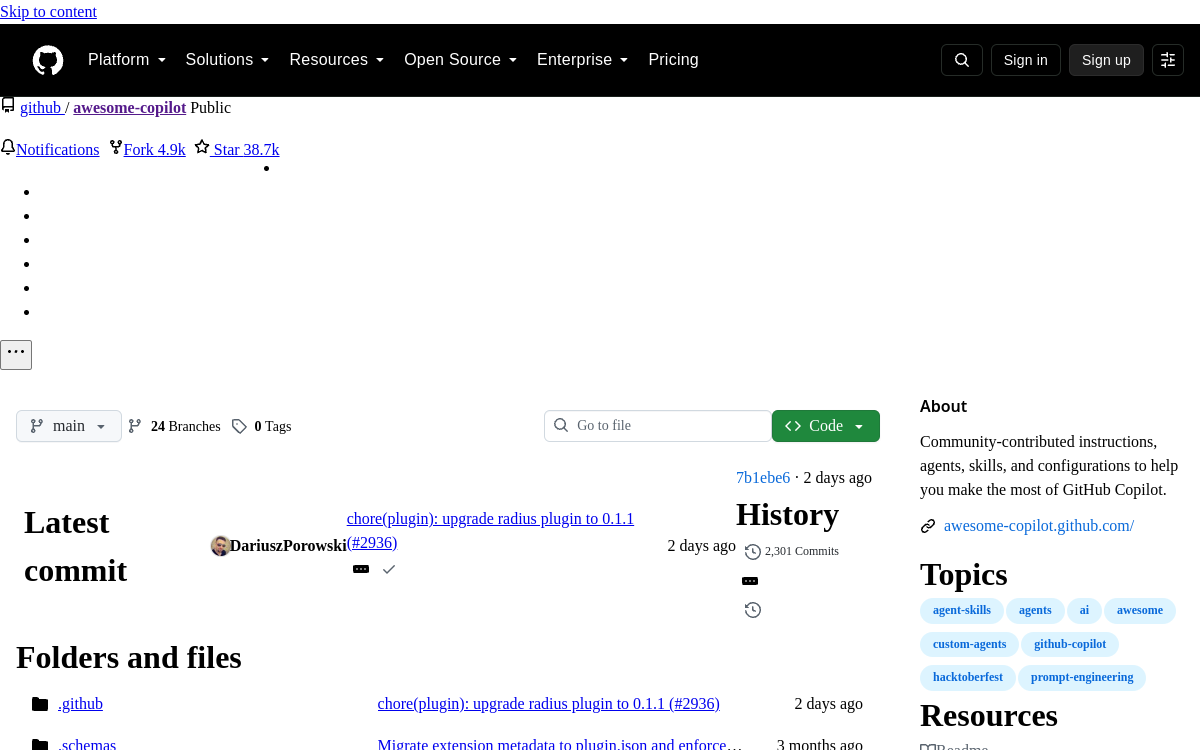Screen dimensions: 1200x750
Task: Open the .schemas folder
Action: tap(87, 744)
